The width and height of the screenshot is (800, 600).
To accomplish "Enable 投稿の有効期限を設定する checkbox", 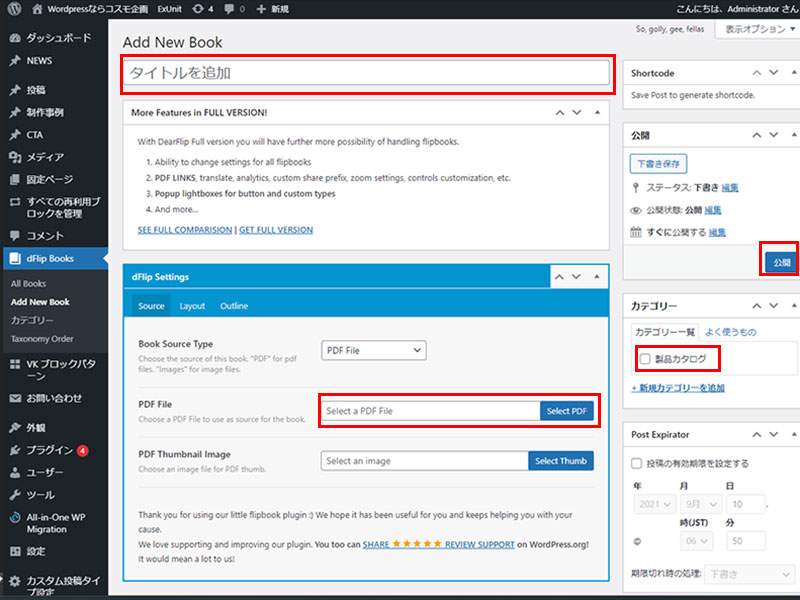I will [637, 464].
